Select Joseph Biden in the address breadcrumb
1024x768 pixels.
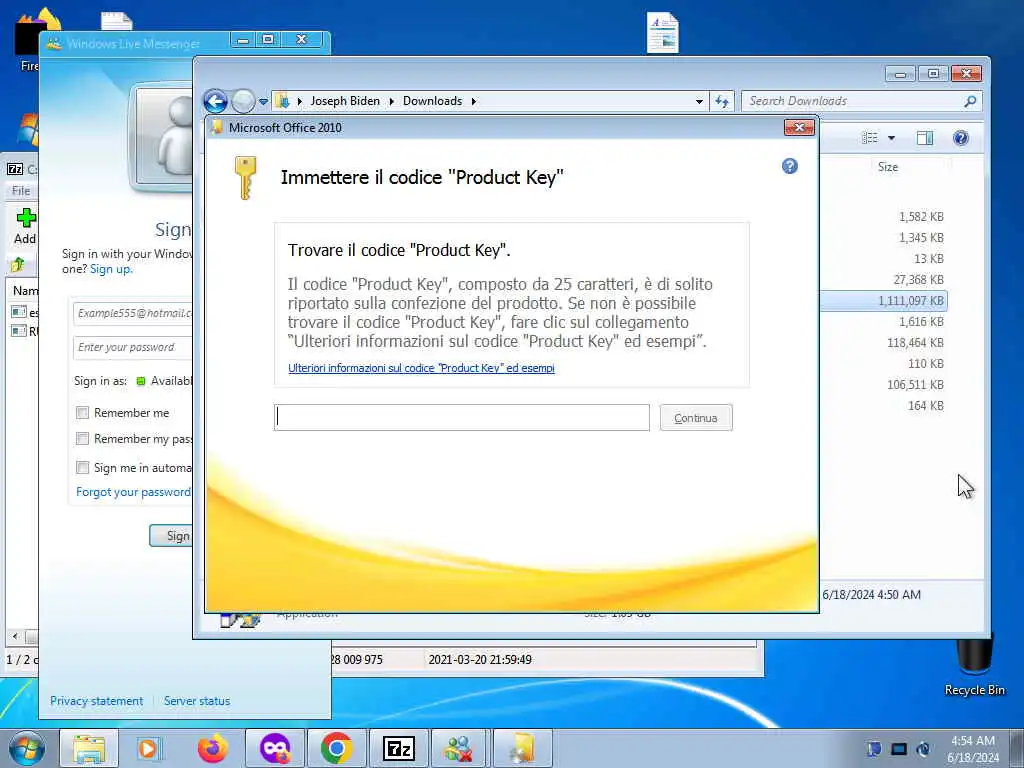coord(345,101)
